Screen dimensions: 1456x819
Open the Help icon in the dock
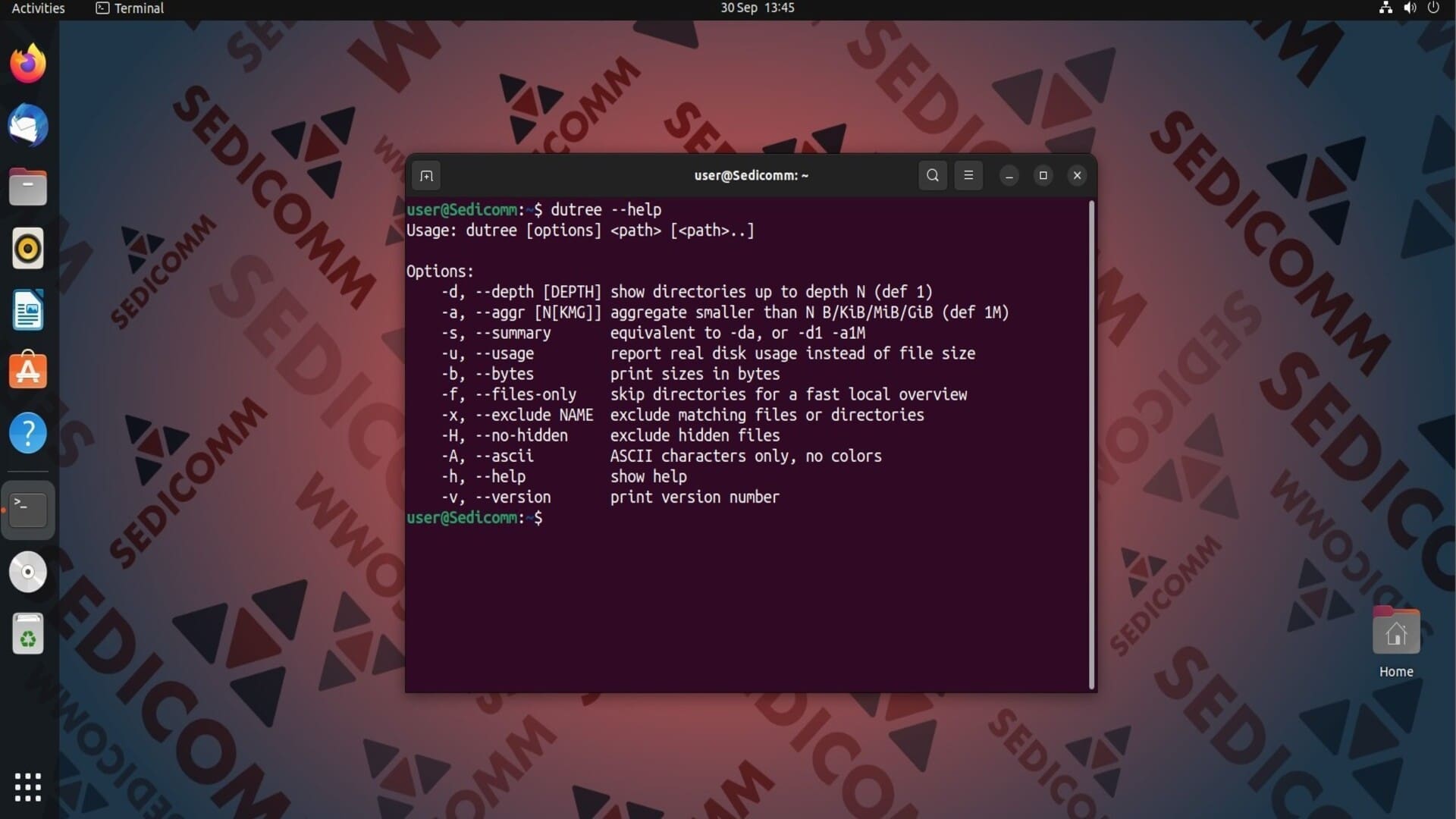point(28,433)
